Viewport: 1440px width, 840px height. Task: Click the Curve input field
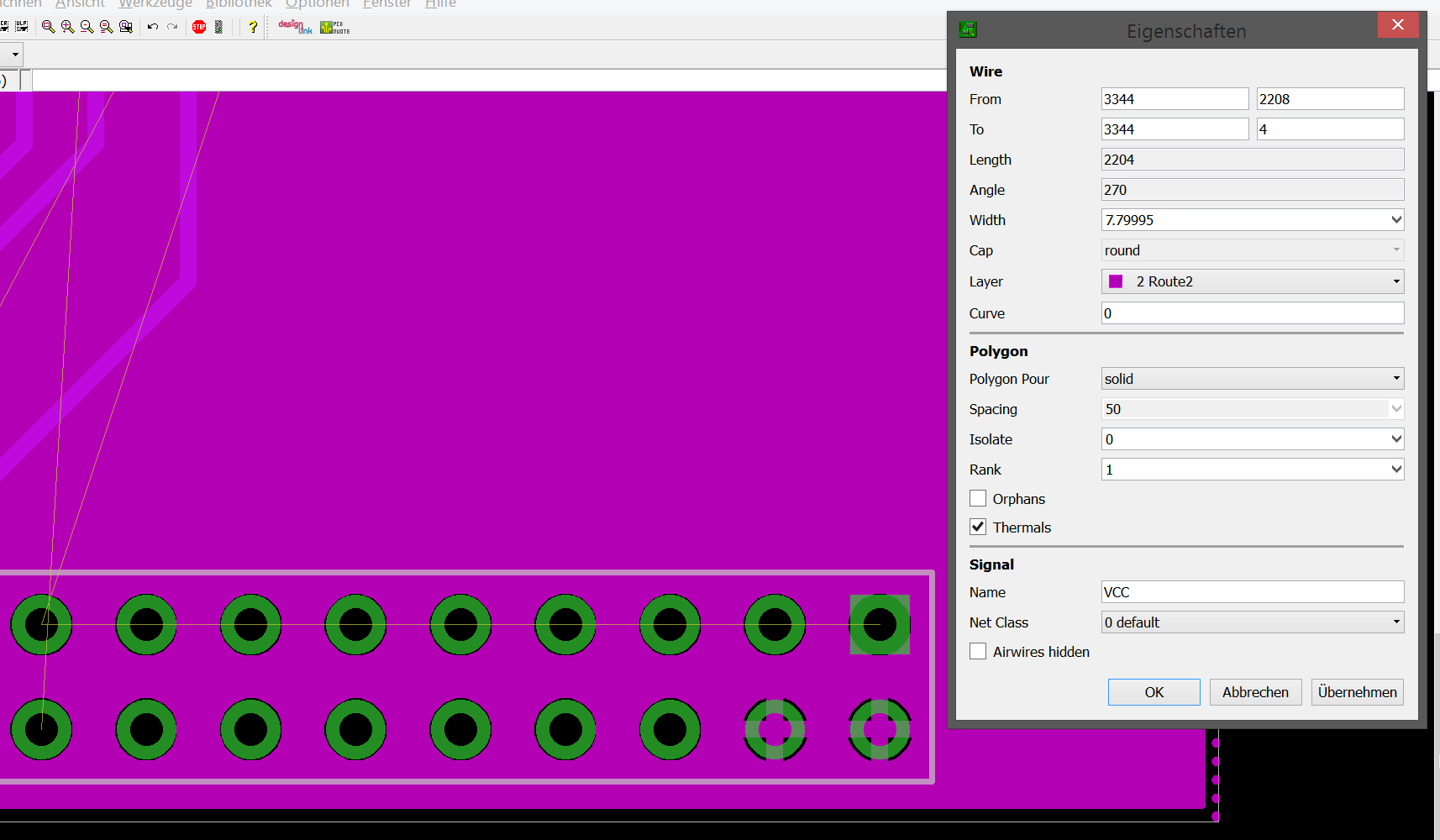click(x=1253, y=313)
